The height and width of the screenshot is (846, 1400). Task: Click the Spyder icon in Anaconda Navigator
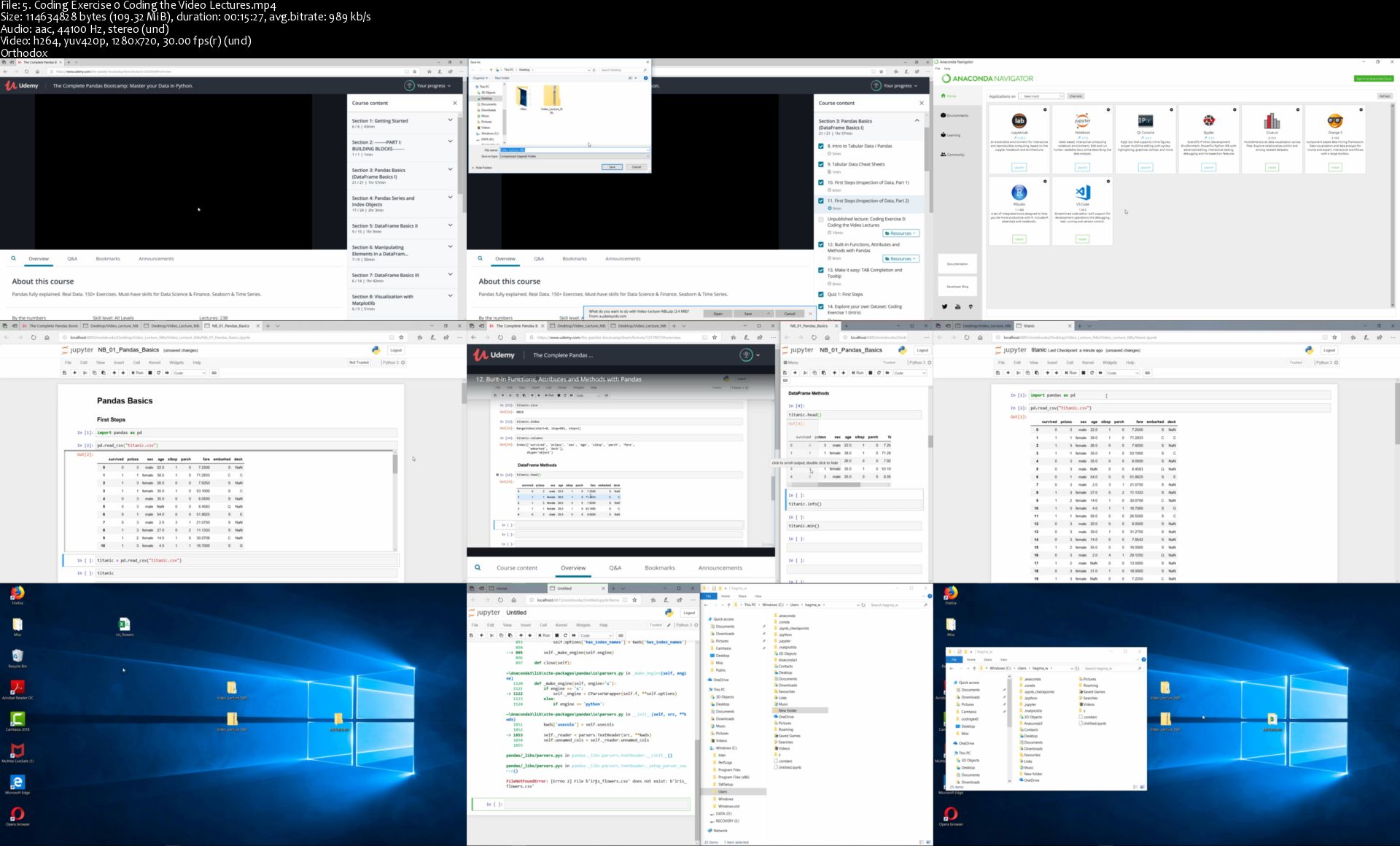(x=1208, y=121)
